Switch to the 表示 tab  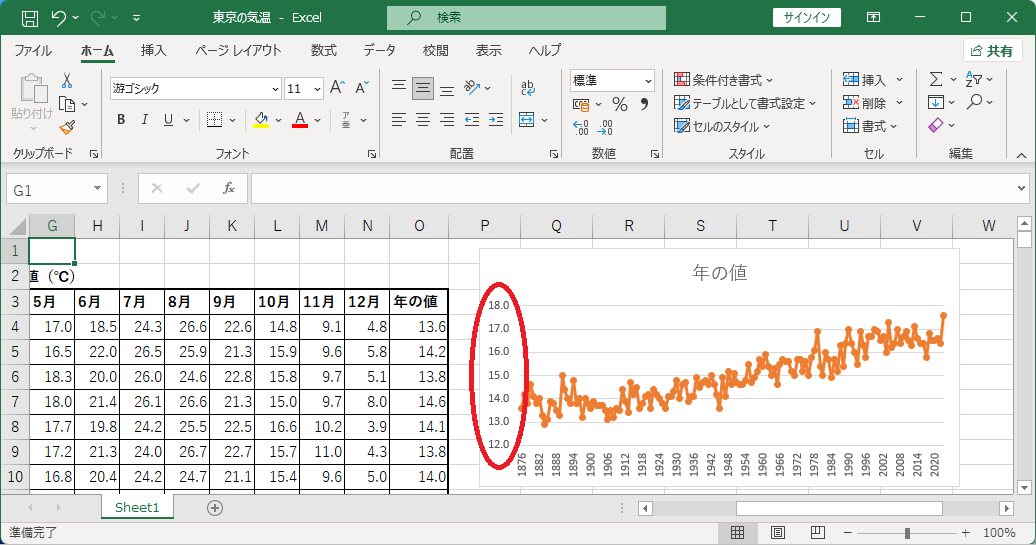tap(489, 50)
